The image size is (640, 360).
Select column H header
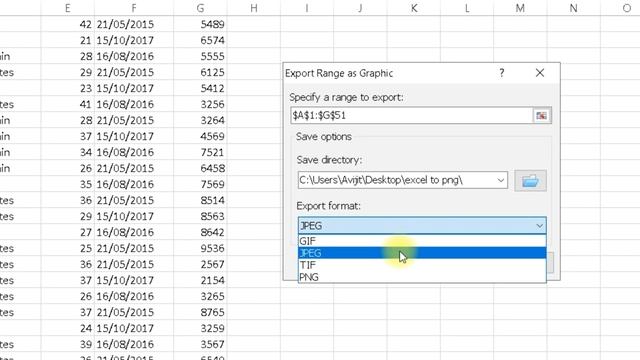[x=254, y=8]
